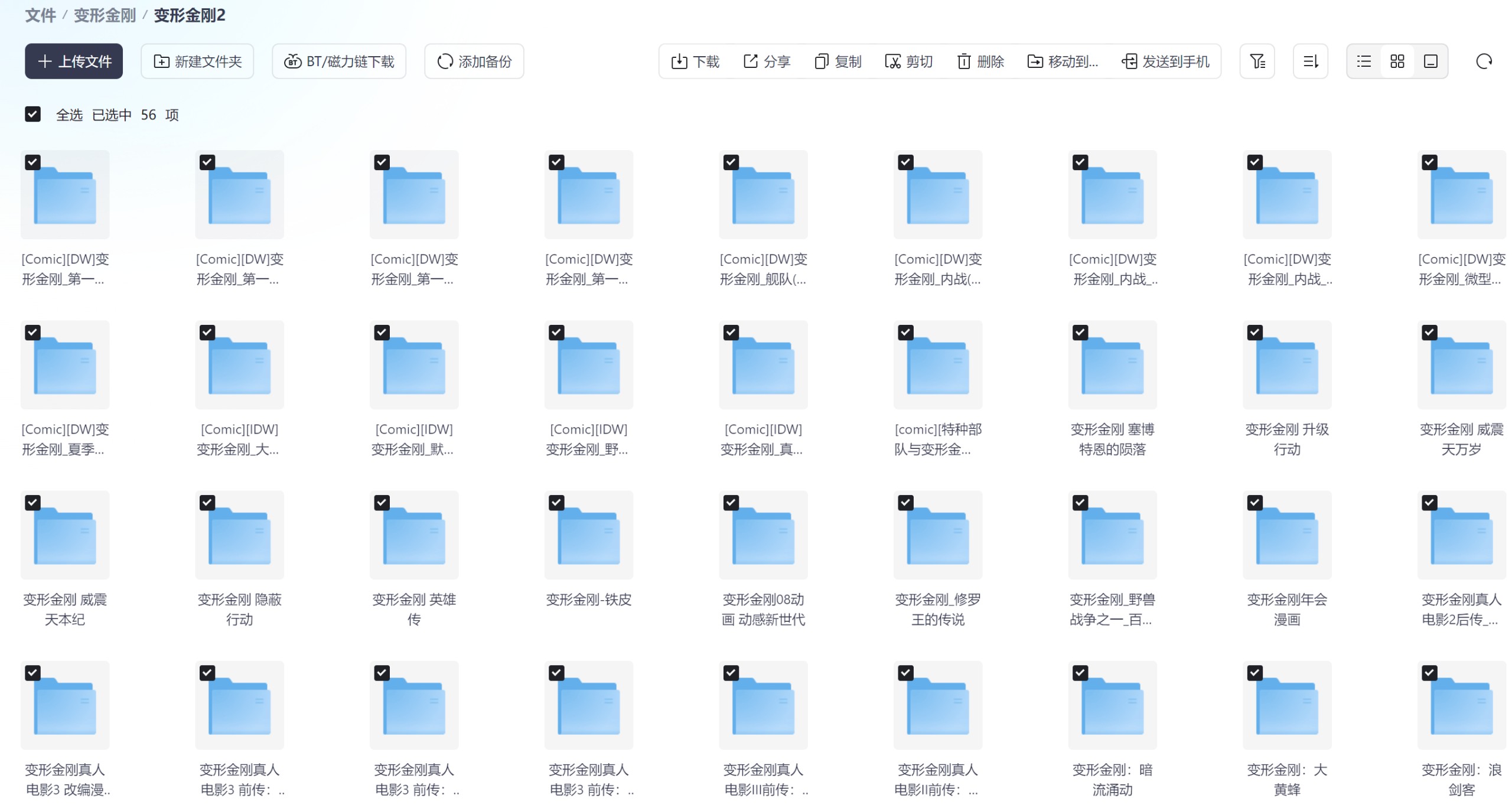The width and height of the screenshot is (1512, 811).
Task: Download the selected items with 下载
Action: [x=695, y=61]
